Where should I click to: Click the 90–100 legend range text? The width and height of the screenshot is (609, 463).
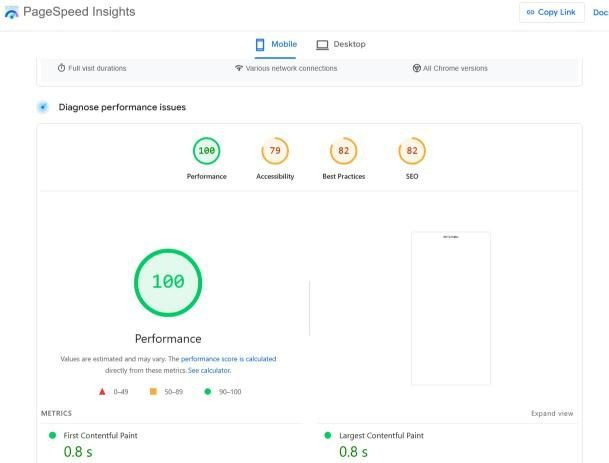[x=230, y=392]
